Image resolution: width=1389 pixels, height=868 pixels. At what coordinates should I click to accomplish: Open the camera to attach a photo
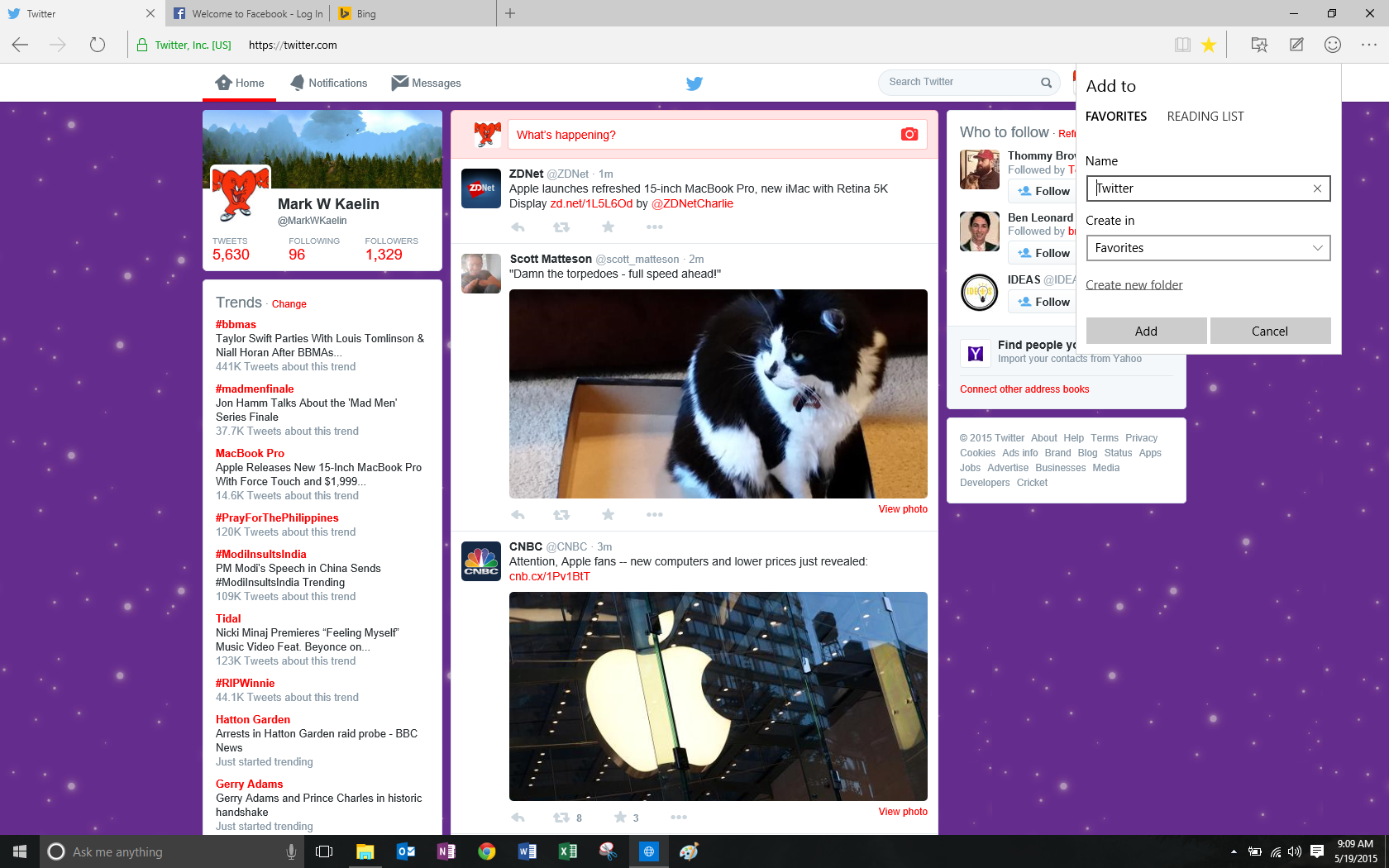(x=909, y=134)
